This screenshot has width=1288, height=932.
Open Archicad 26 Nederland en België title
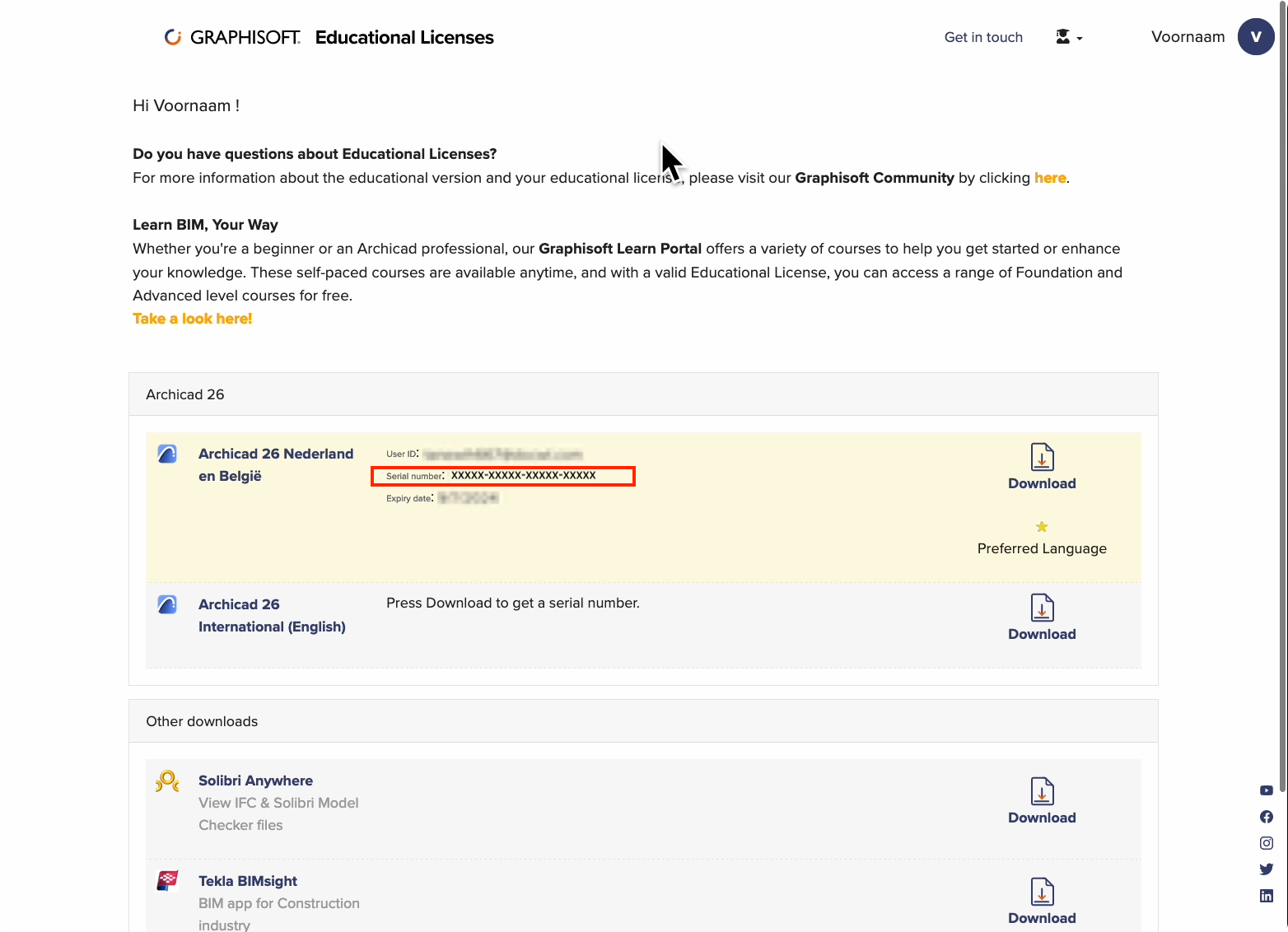[276, 464]
